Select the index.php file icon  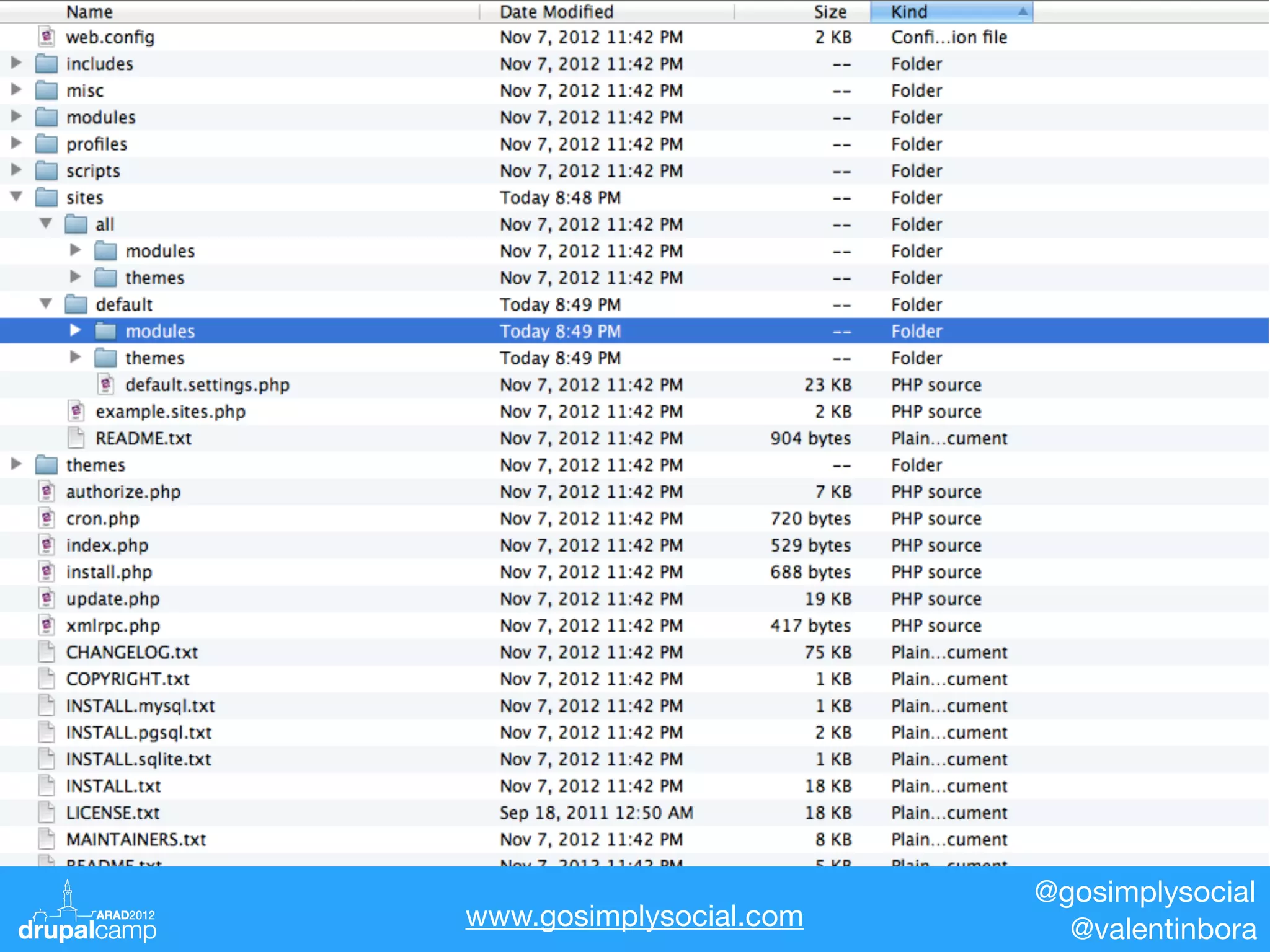47,545
